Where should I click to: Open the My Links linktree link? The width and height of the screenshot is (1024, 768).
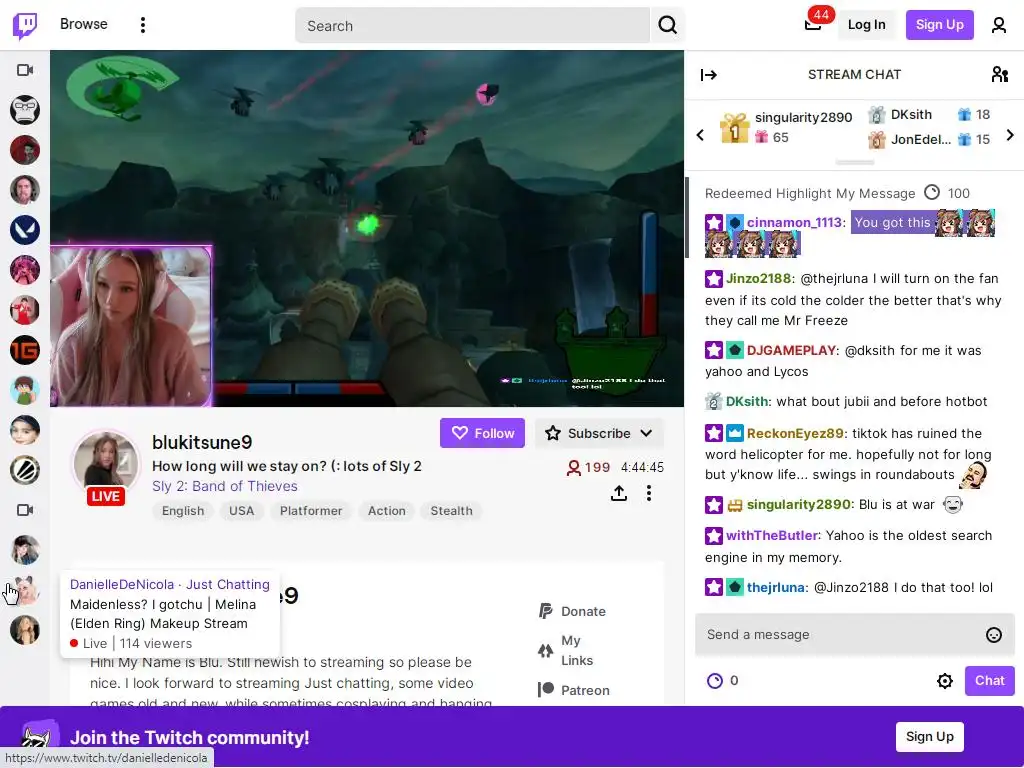566,651
